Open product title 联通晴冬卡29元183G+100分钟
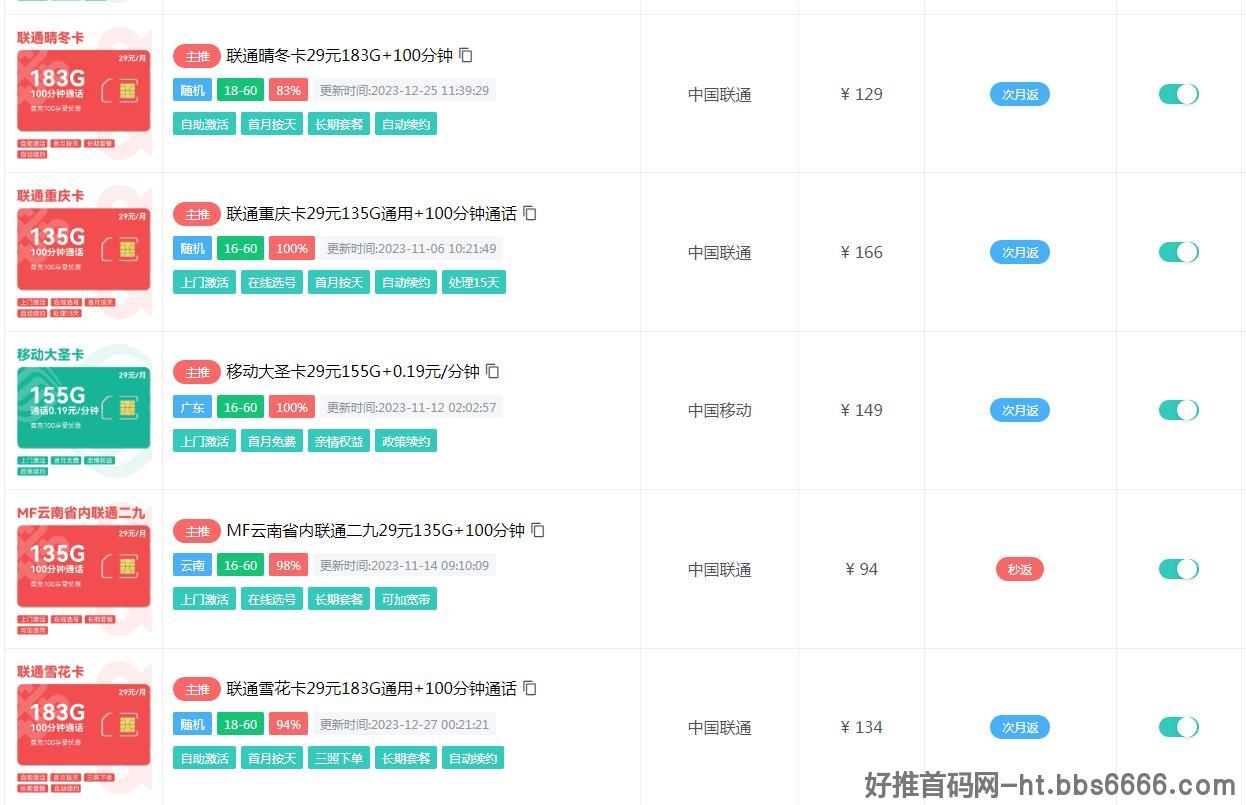Viewport: 1246px width, 805px height. [x=339, y=56]
